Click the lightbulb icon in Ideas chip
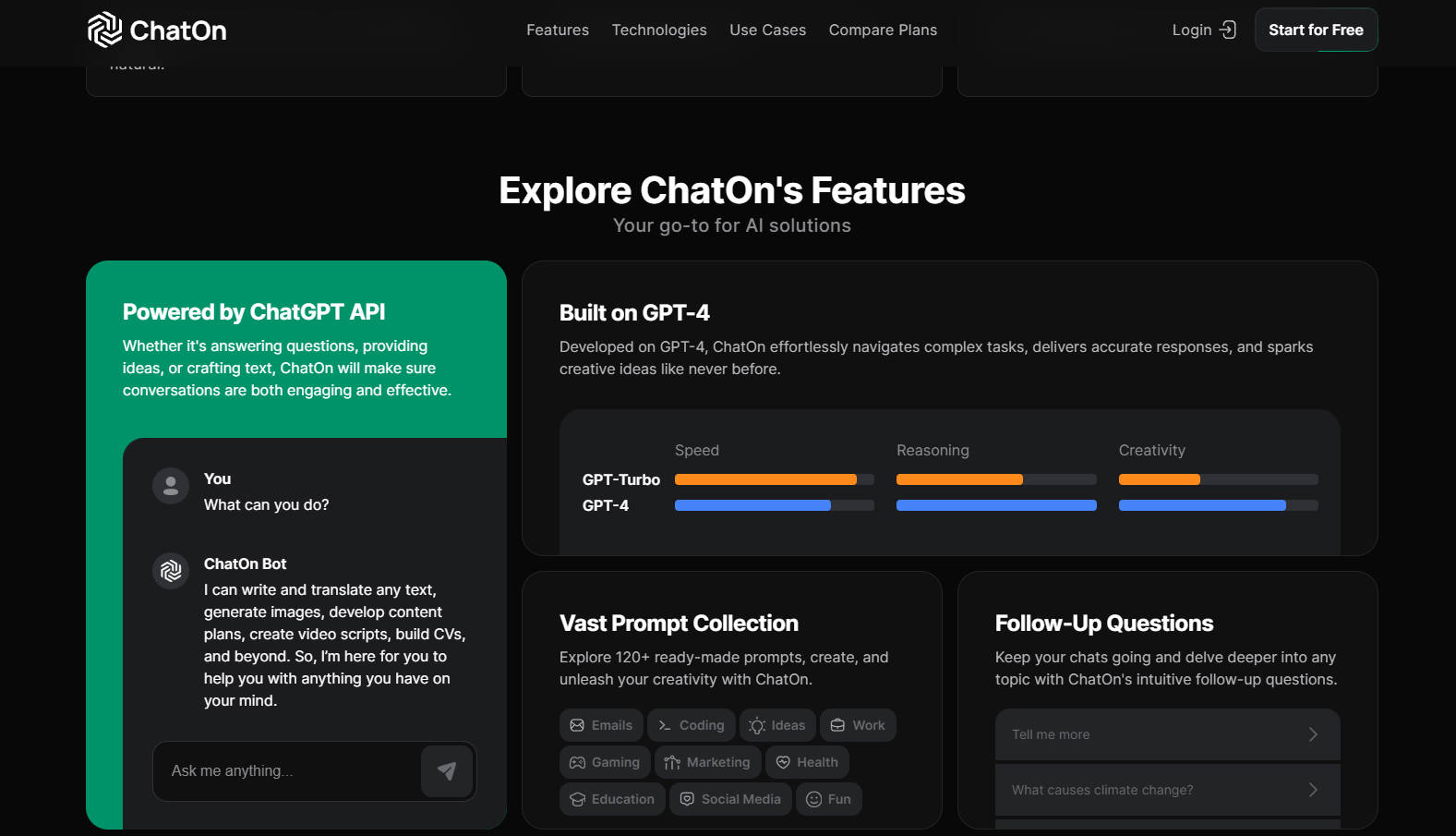The width and height of the screenshot is (1456, 836). [757, 725]
